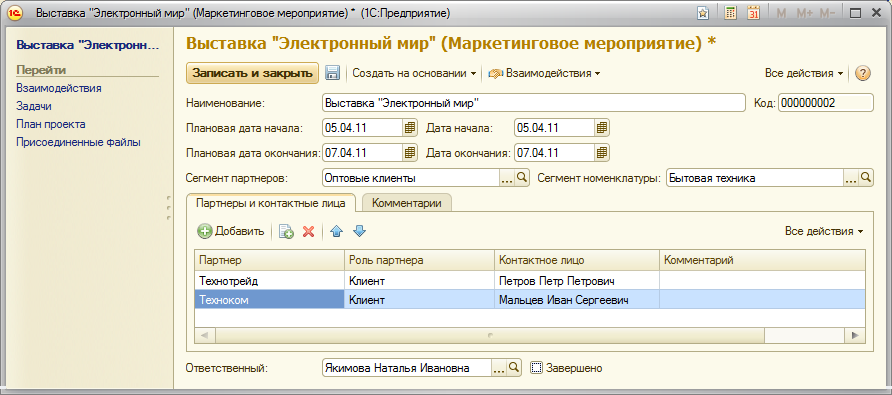Click the navigation panel splitter handle

point(169,208)
